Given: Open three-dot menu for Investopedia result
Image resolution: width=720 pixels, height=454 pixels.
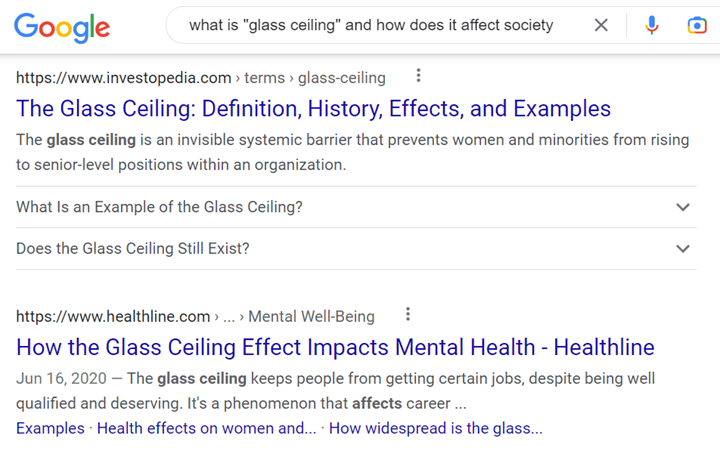Looking at the screenshot, I should point(418,76).
